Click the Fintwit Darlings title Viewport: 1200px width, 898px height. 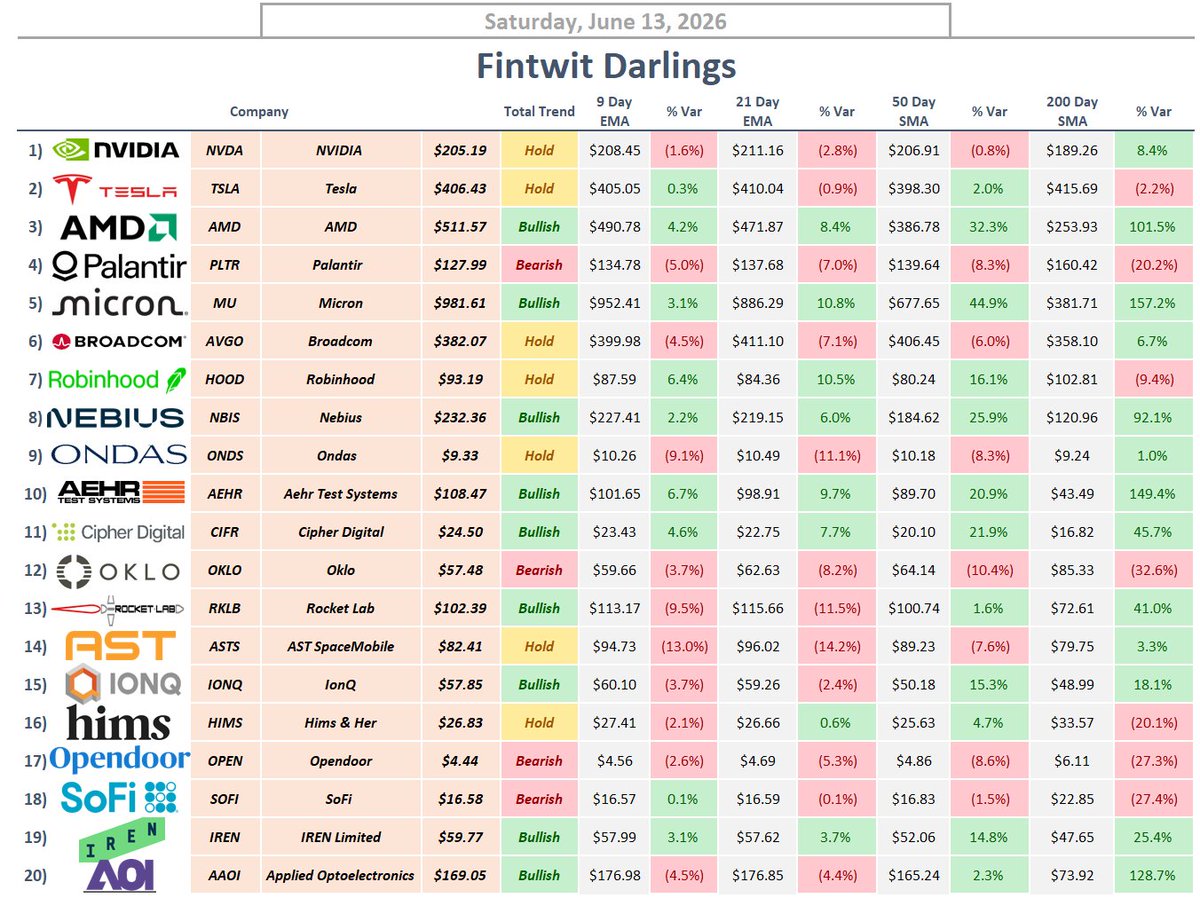pos(606,66)
